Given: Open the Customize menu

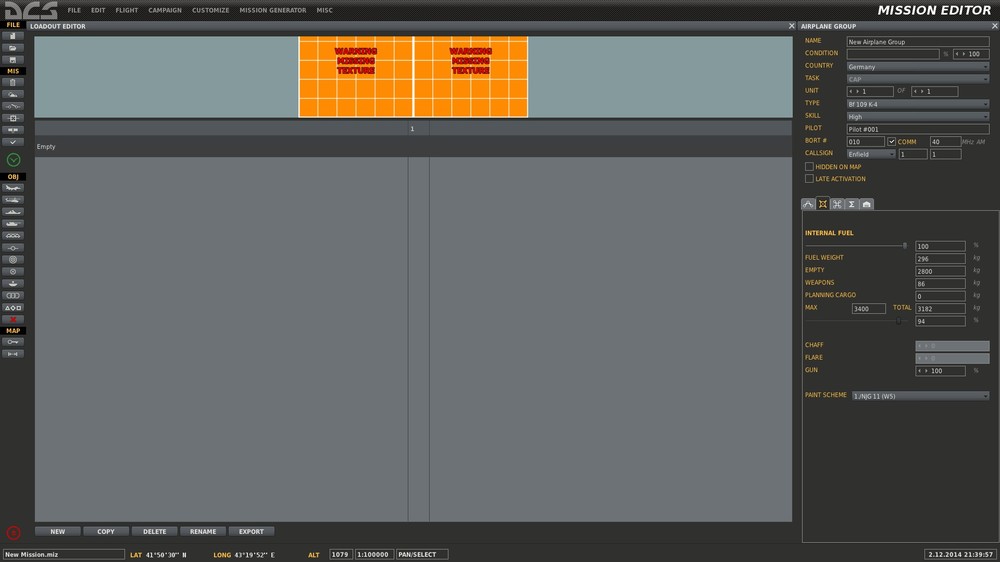Looking at the screenshot, I should (210, 10).
